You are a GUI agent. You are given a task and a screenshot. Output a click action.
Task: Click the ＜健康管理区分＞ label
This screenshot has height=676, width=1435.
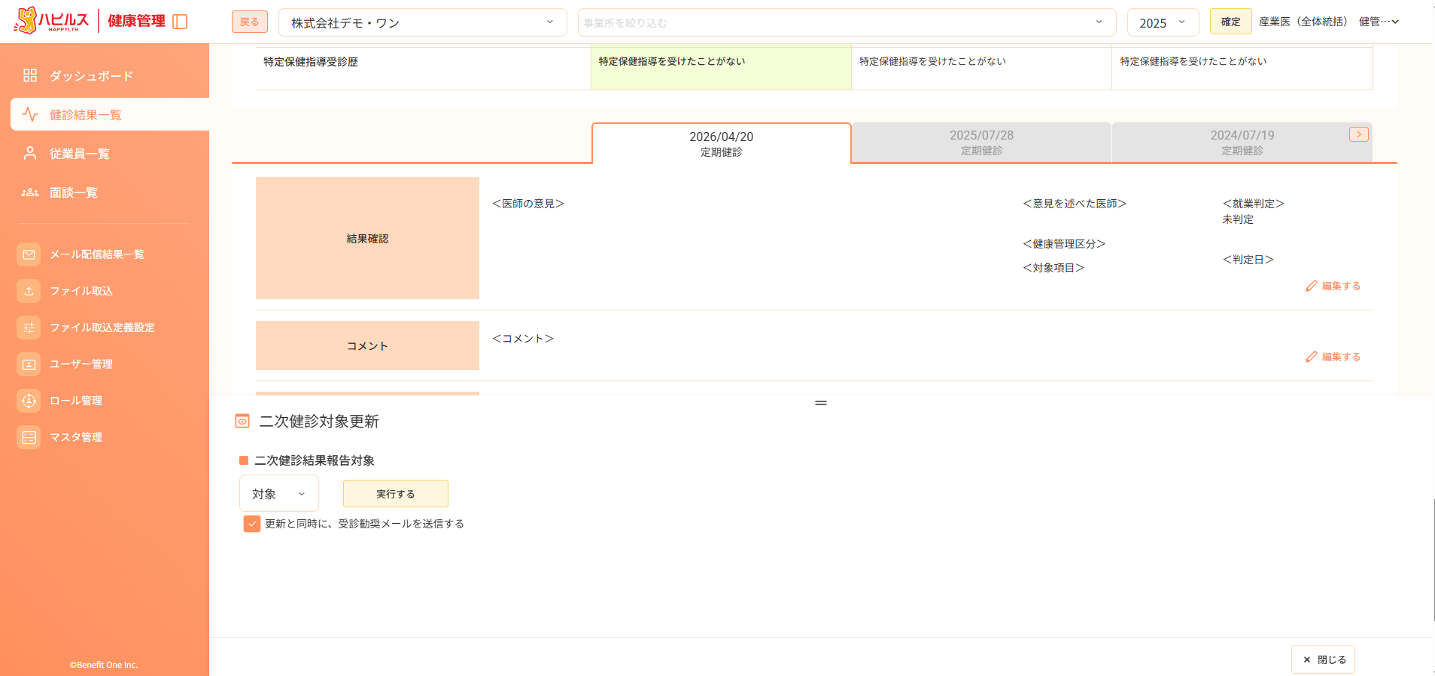pos(1064,244)
